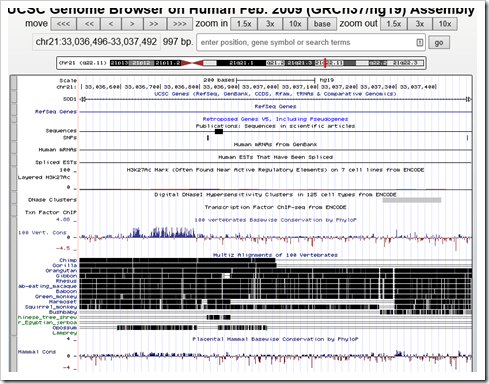Zoom in 10x

295,24
